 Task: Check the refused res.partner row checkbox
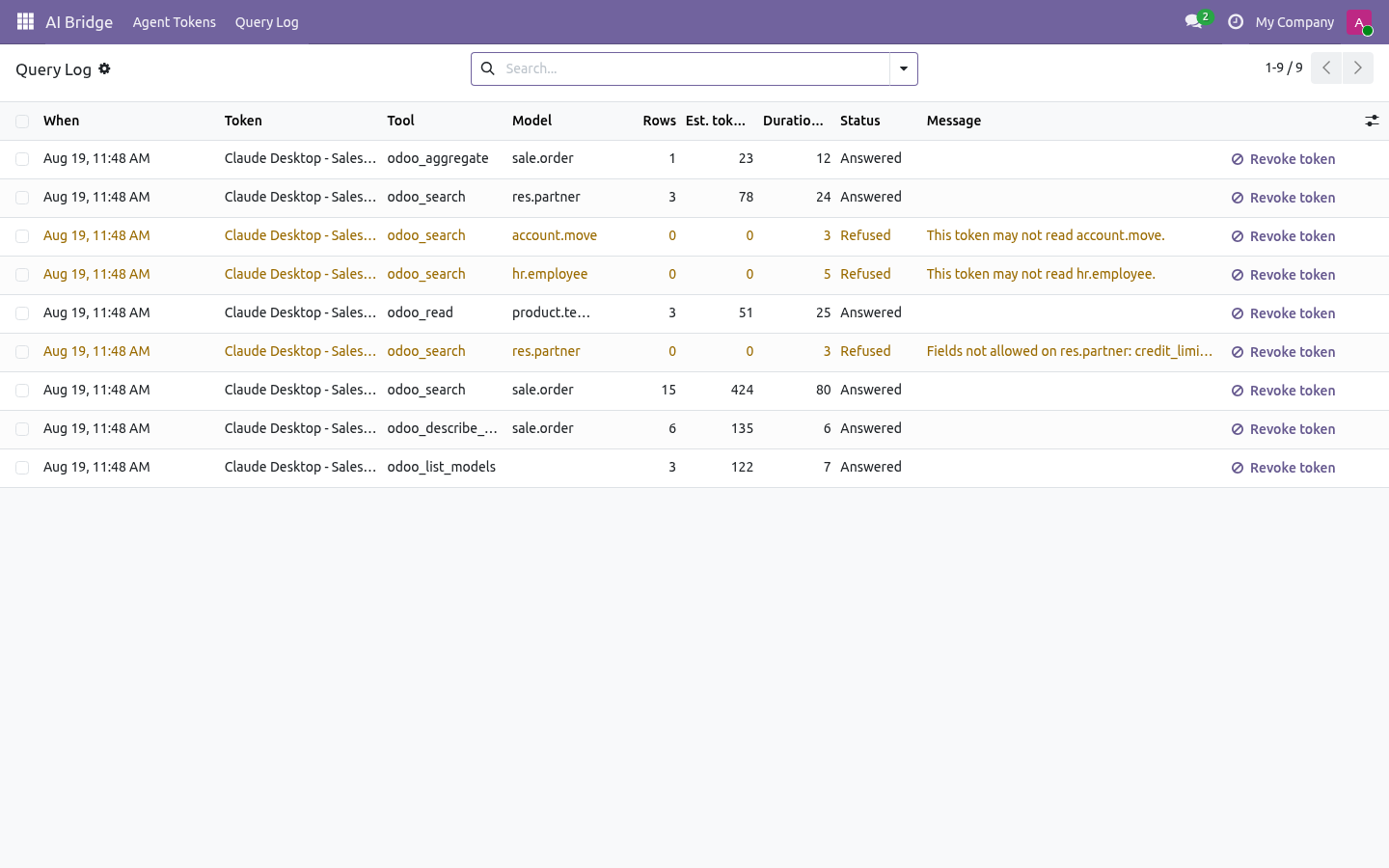[22, 352]
